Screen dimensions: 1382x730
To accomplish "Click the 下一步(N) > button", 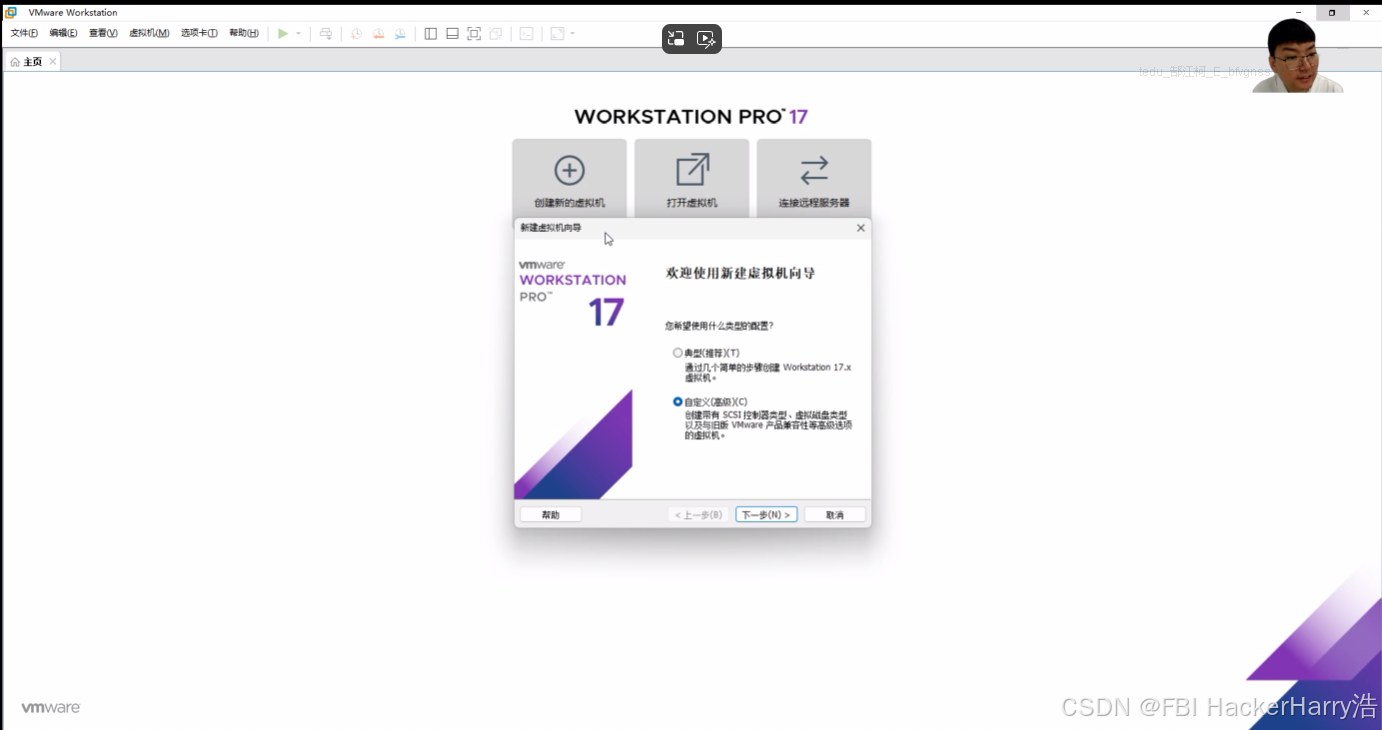I will pos(766,515).
